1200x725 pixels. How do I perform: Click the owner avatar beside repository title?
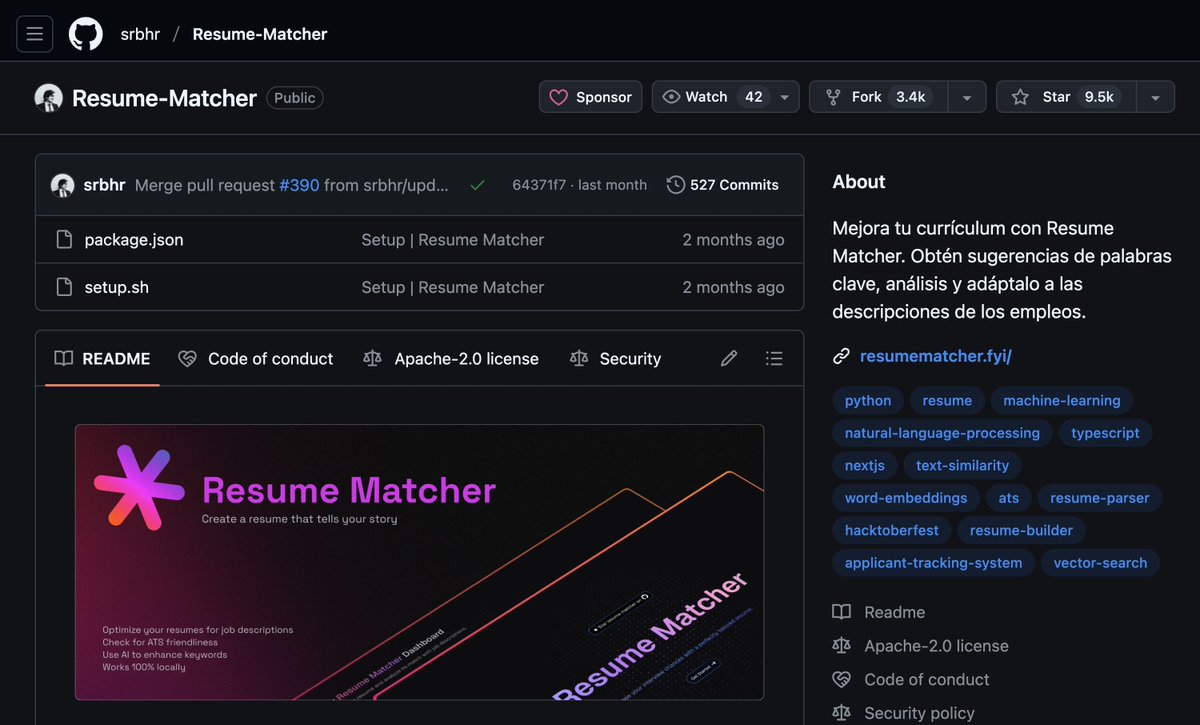(49, 97)
